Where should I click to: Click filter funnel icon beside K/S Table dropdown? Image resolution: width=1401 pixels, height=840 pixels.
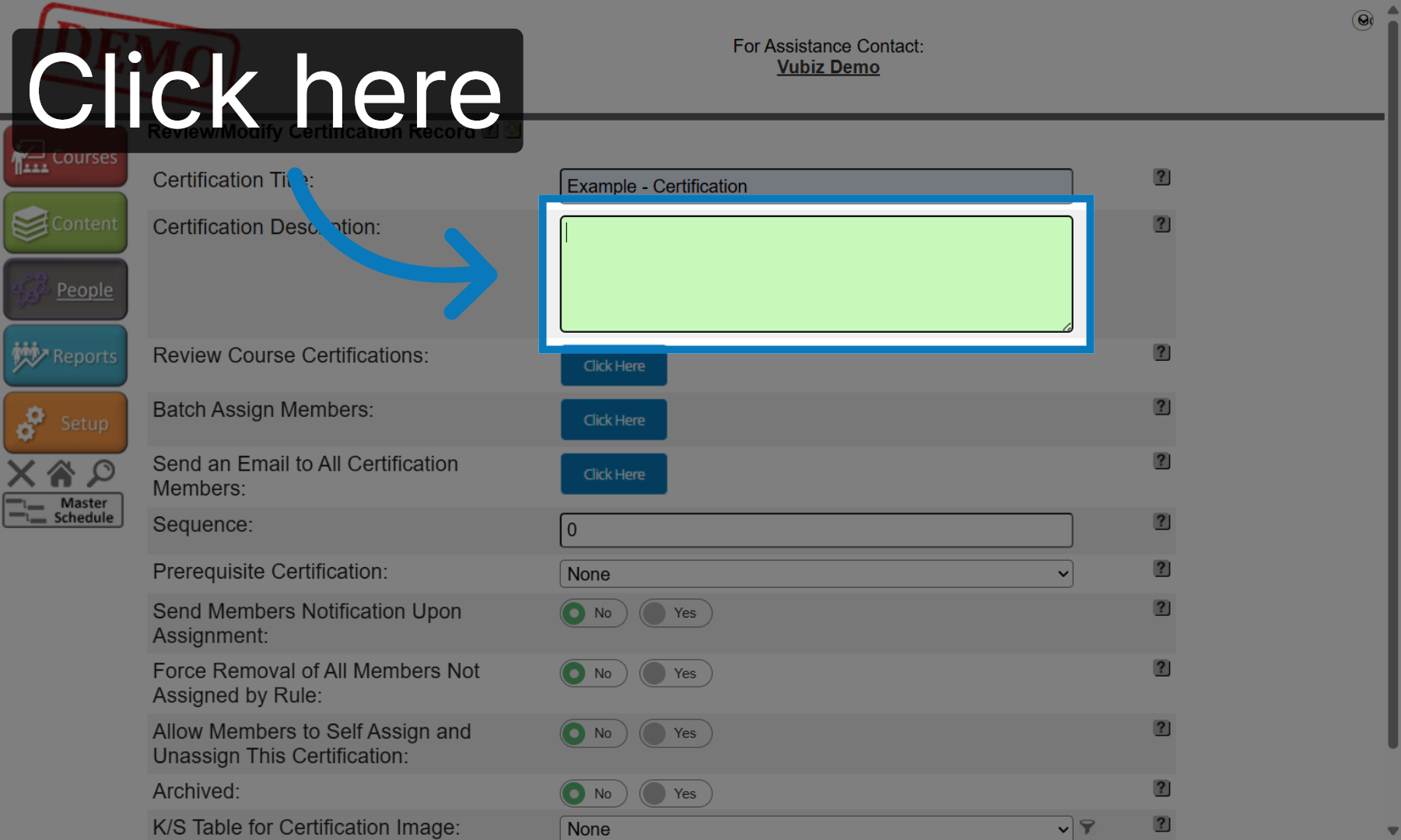1088,828
